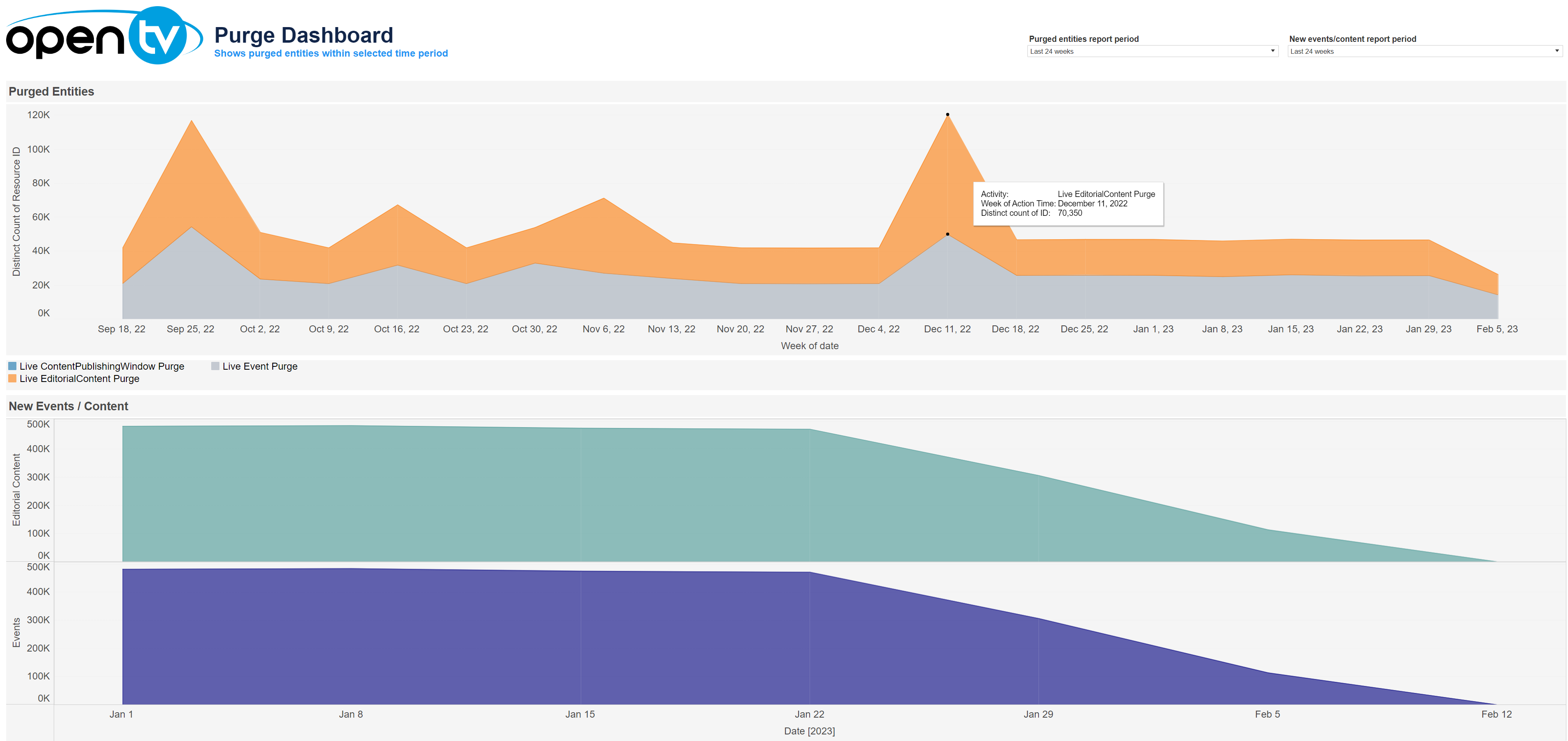Click the Purged Entities section header
The image size is (1568, 741).
(x=51, y=91)
